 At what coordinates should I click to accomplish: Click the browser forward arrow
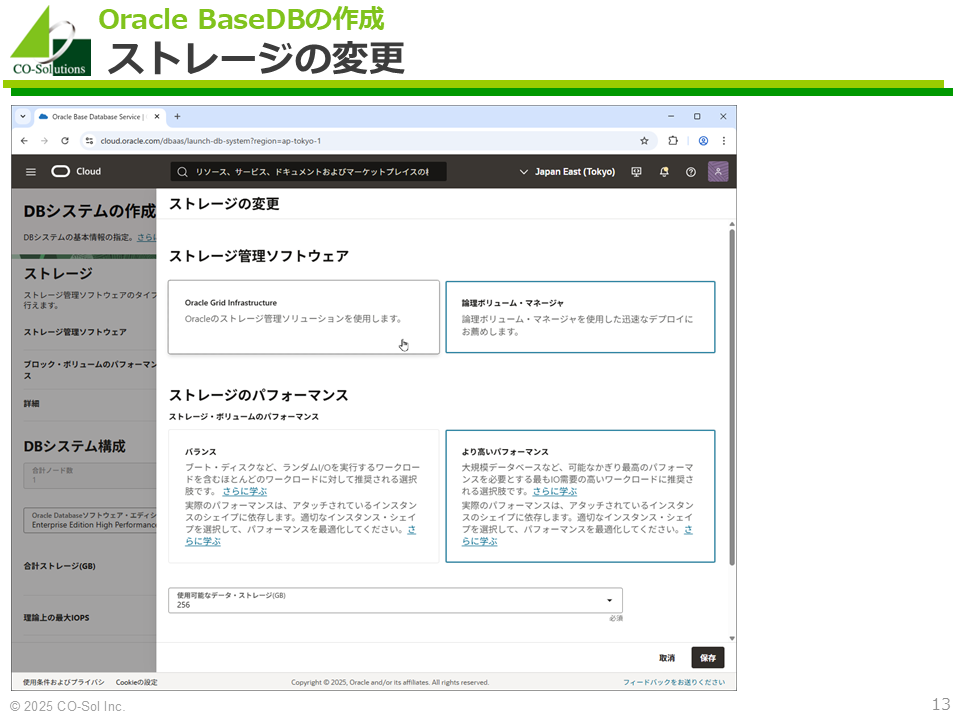coord(44,141)
